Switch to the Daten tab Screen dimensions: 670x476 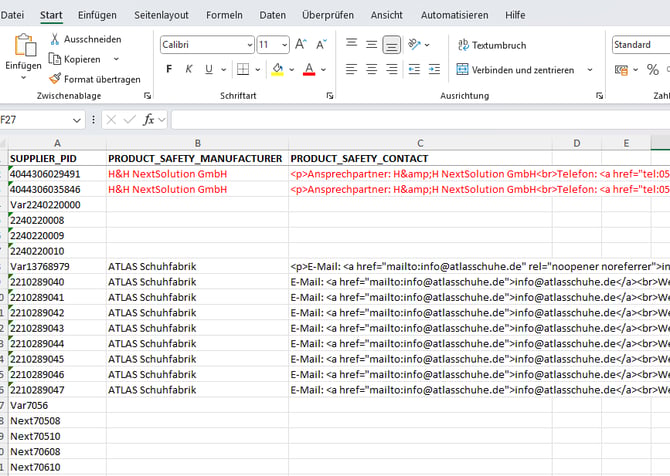point(272,15)
